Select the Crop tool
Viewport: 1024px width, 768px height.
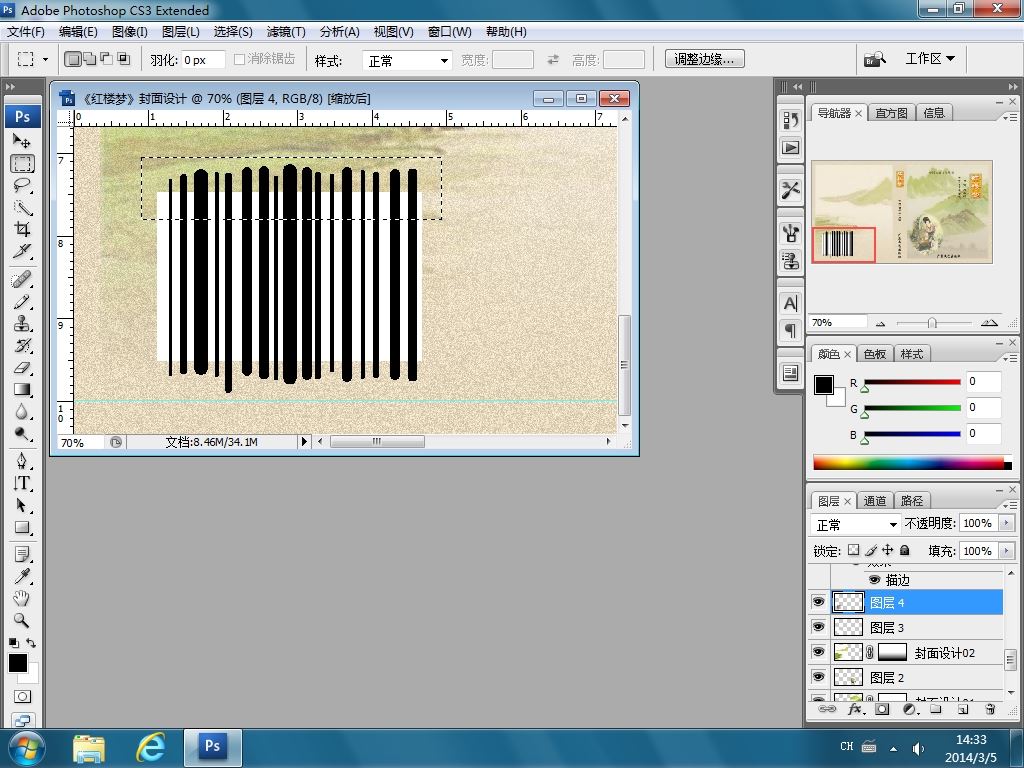coord(22,229)
